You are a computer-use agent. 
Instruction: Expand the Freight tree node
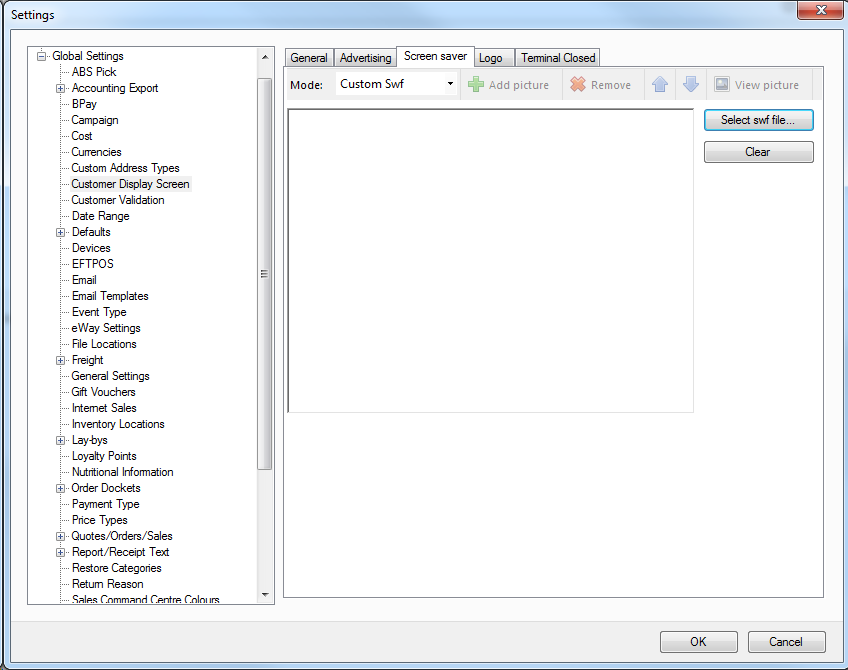pyautogui.click(x=61, y=360)
